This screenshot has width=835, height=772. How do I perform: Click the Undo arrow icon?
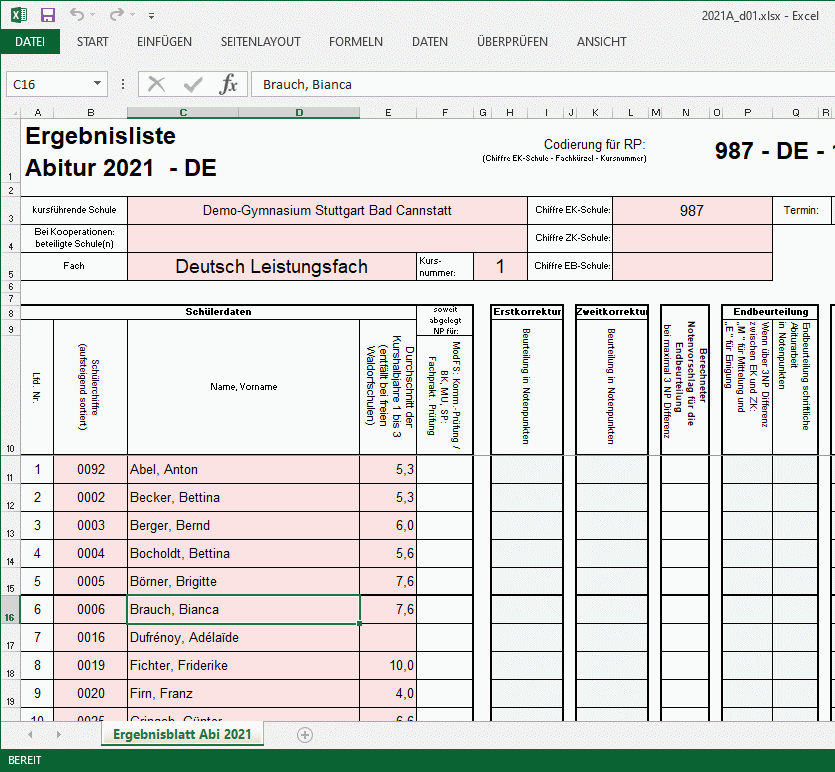click(x=77, y=15)
